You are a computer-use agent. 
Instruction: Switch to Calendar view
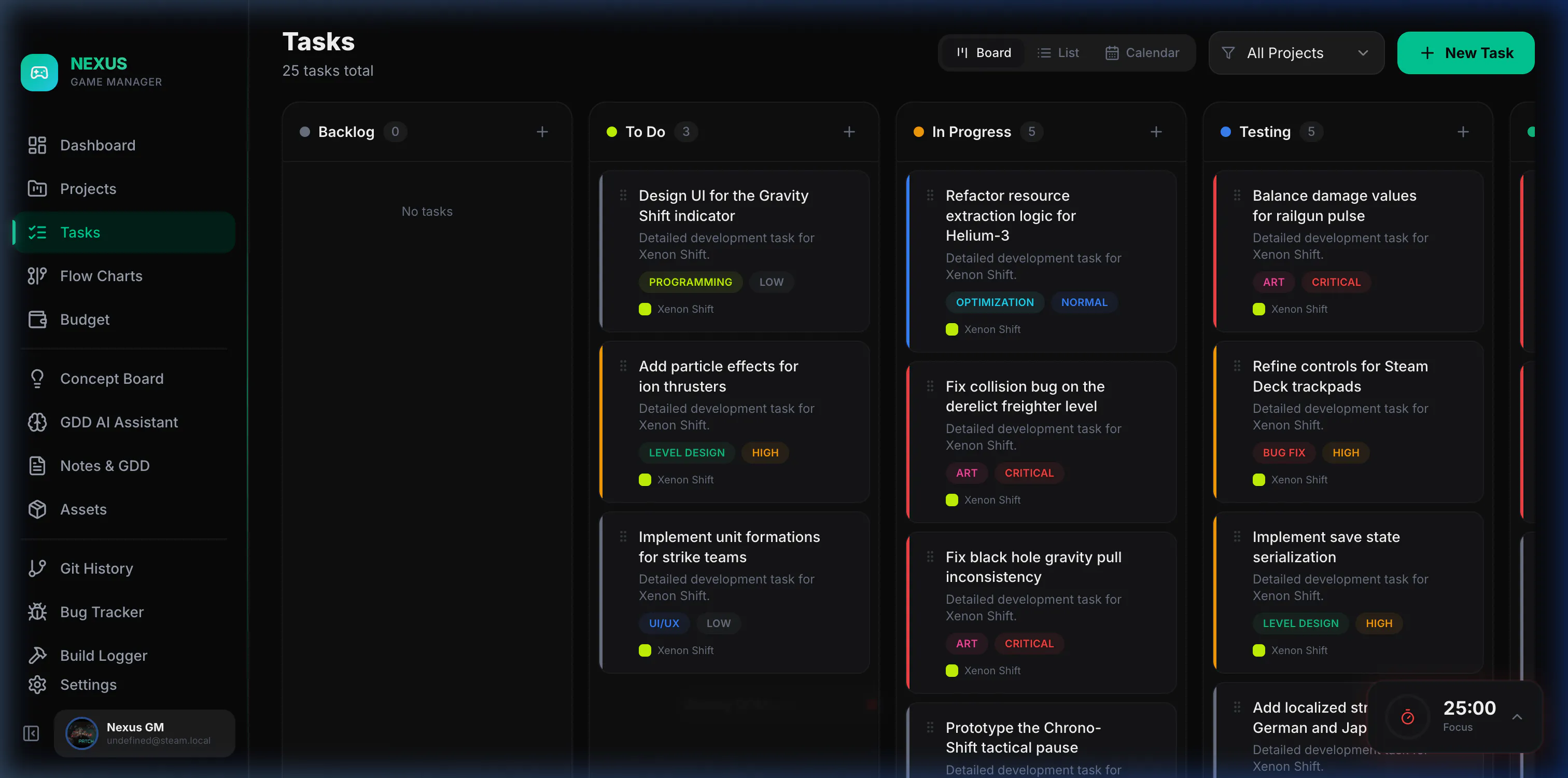coord(1142,53)
